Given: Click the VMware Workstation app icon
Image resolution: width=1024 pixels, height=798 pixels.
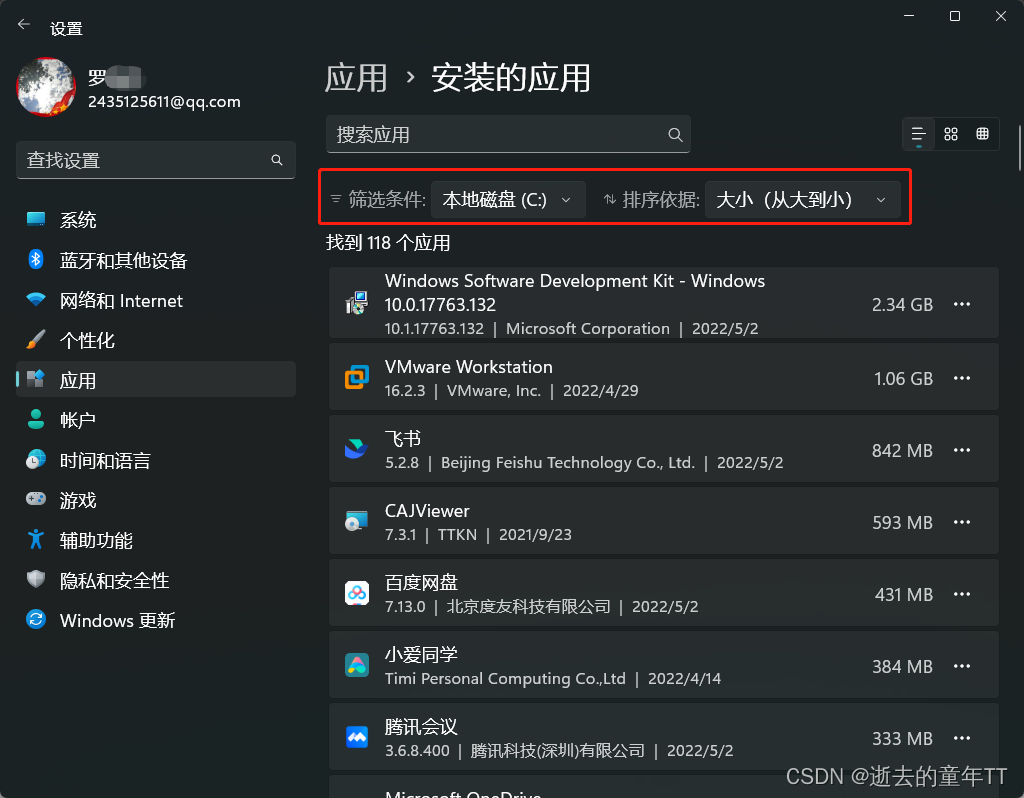Looking at the screenshot, I should click(x=357, y=377).
